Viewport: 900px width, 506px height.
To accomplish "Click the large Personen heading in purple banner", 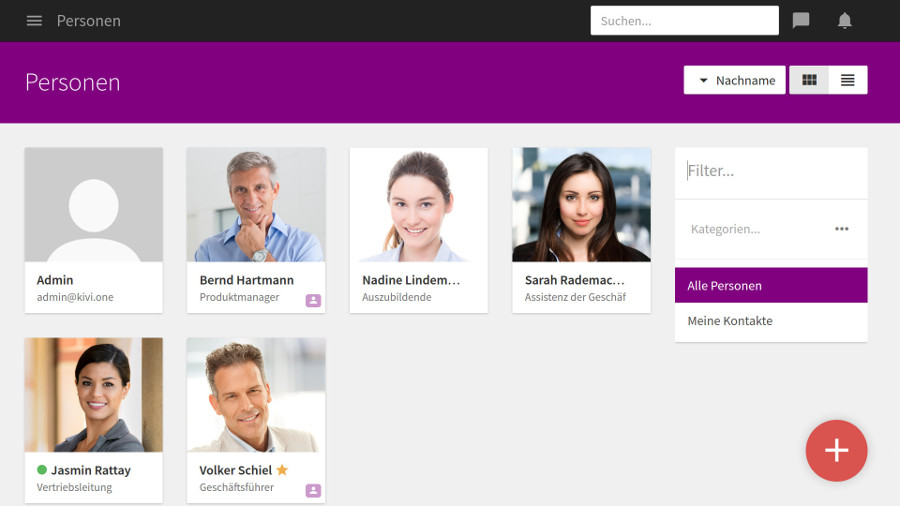I will coord(73,82).
